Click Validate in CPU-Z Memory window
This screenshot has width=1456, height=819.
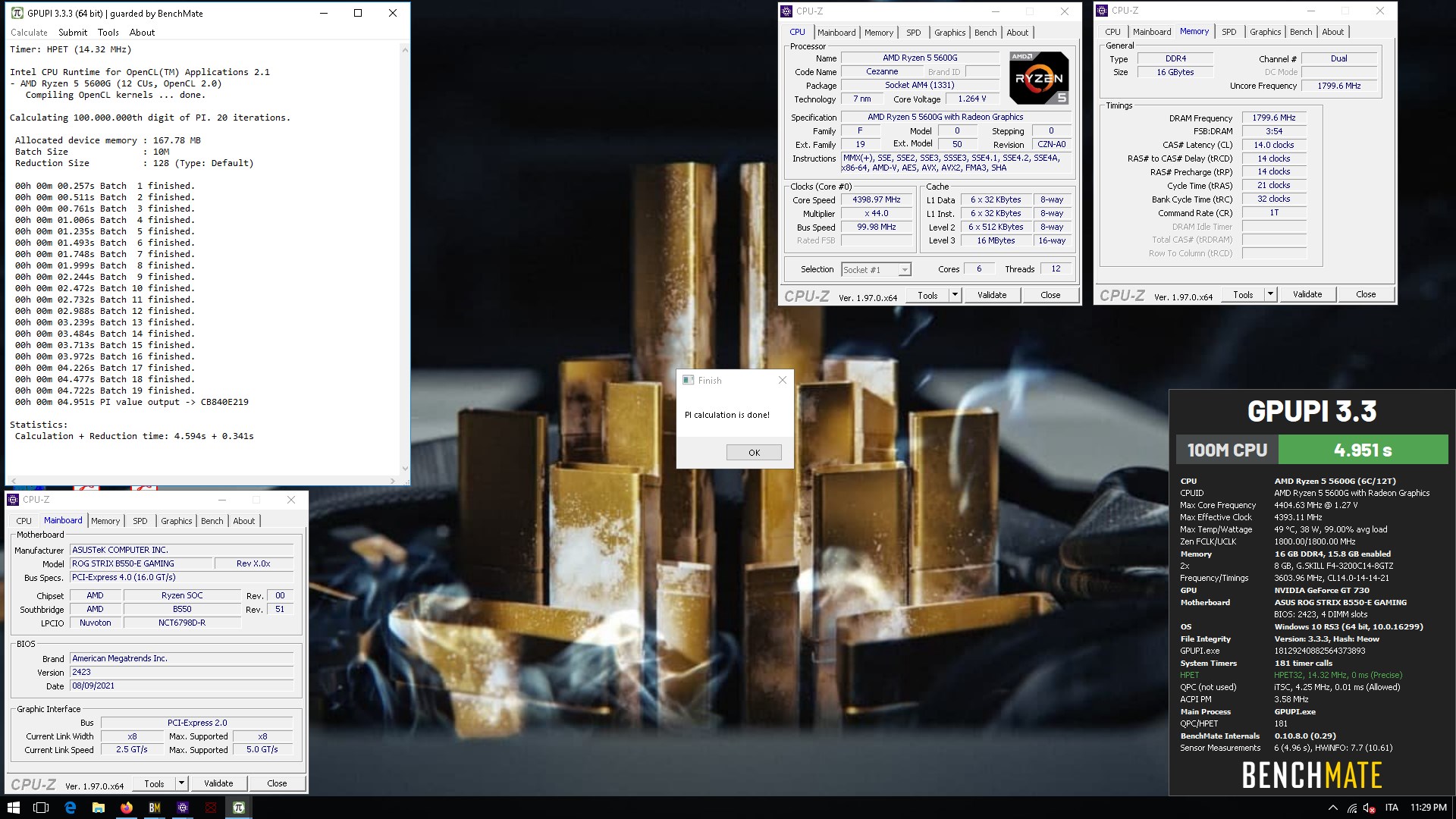(x=1307, y=294)
